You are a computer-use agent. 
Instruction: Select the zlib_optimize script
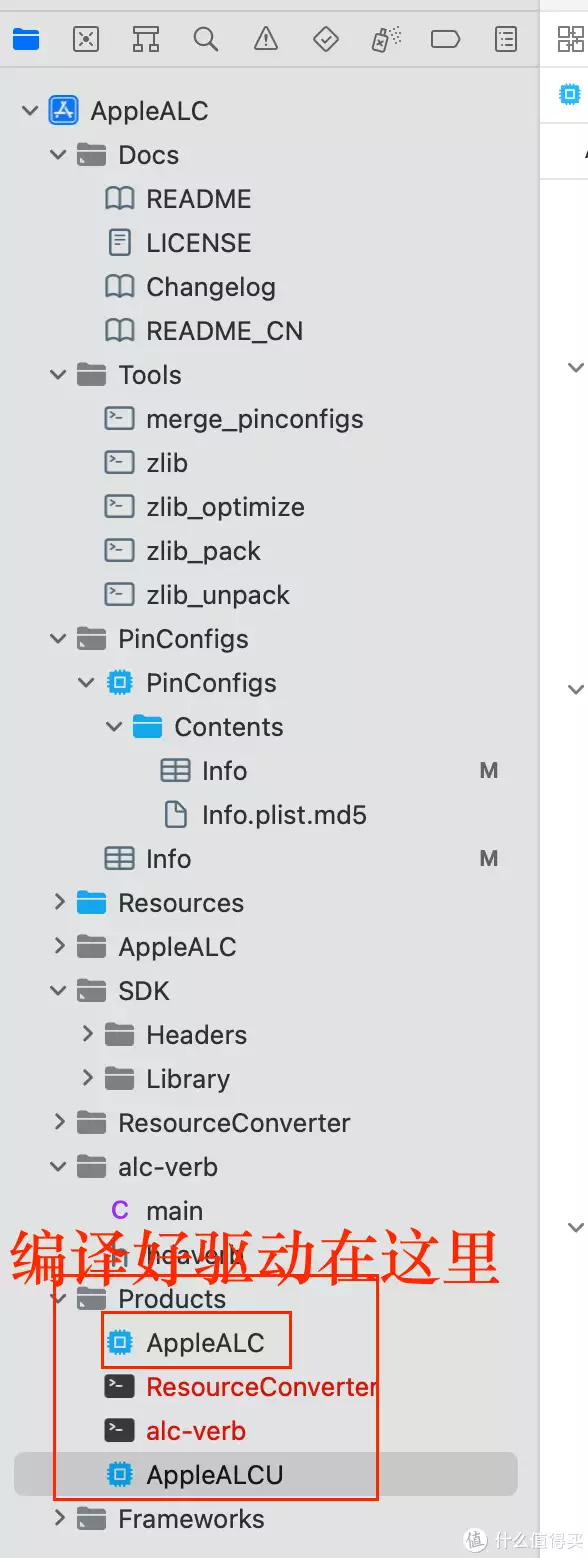tap(225, 507)
